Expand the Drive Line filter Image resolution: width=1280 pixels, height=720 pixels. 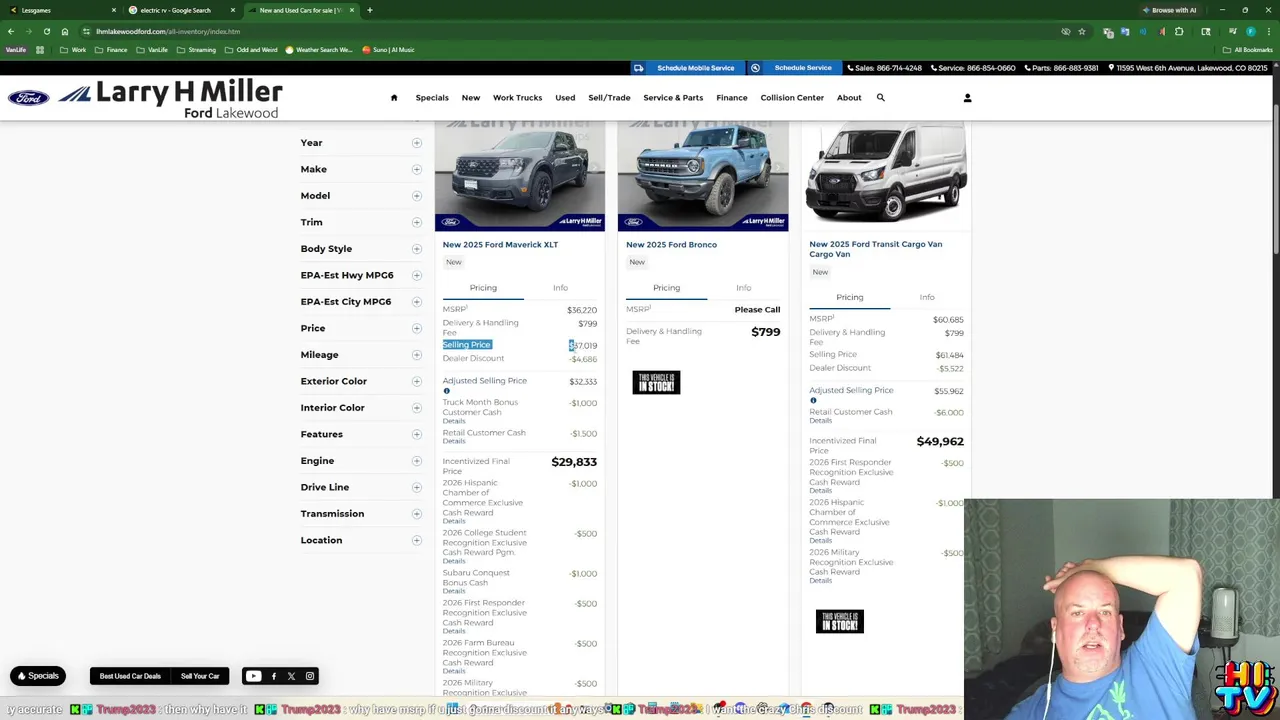pos(361,487)
